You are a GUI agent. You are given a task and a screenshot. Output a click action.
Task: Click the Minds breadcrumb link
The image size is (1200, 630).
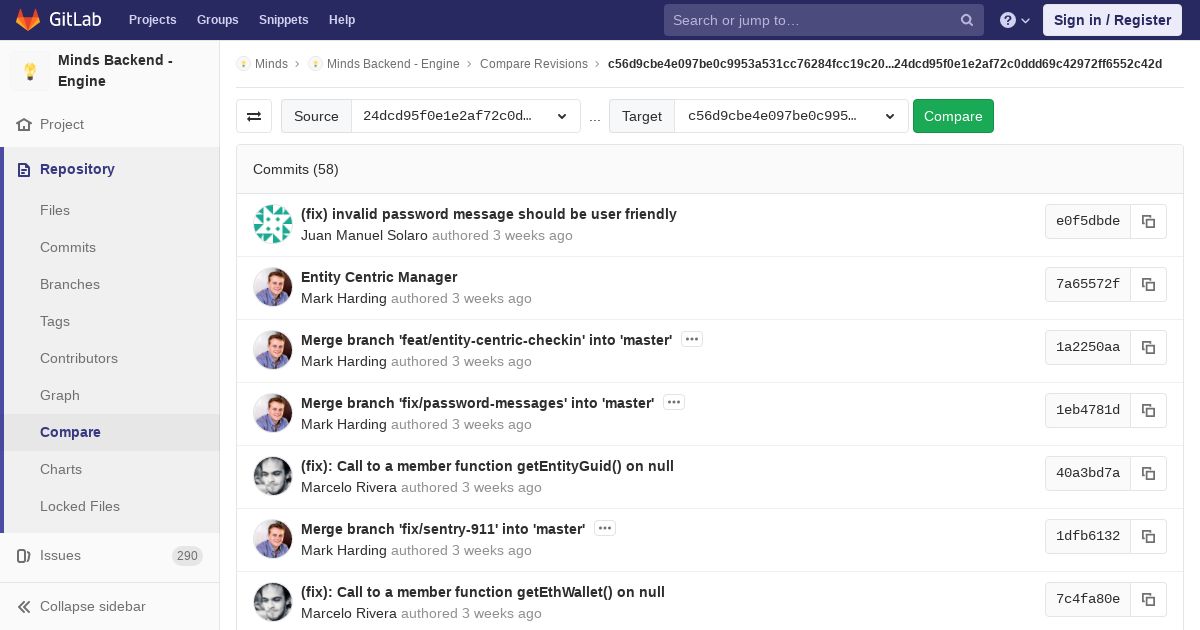click(271, 64)
